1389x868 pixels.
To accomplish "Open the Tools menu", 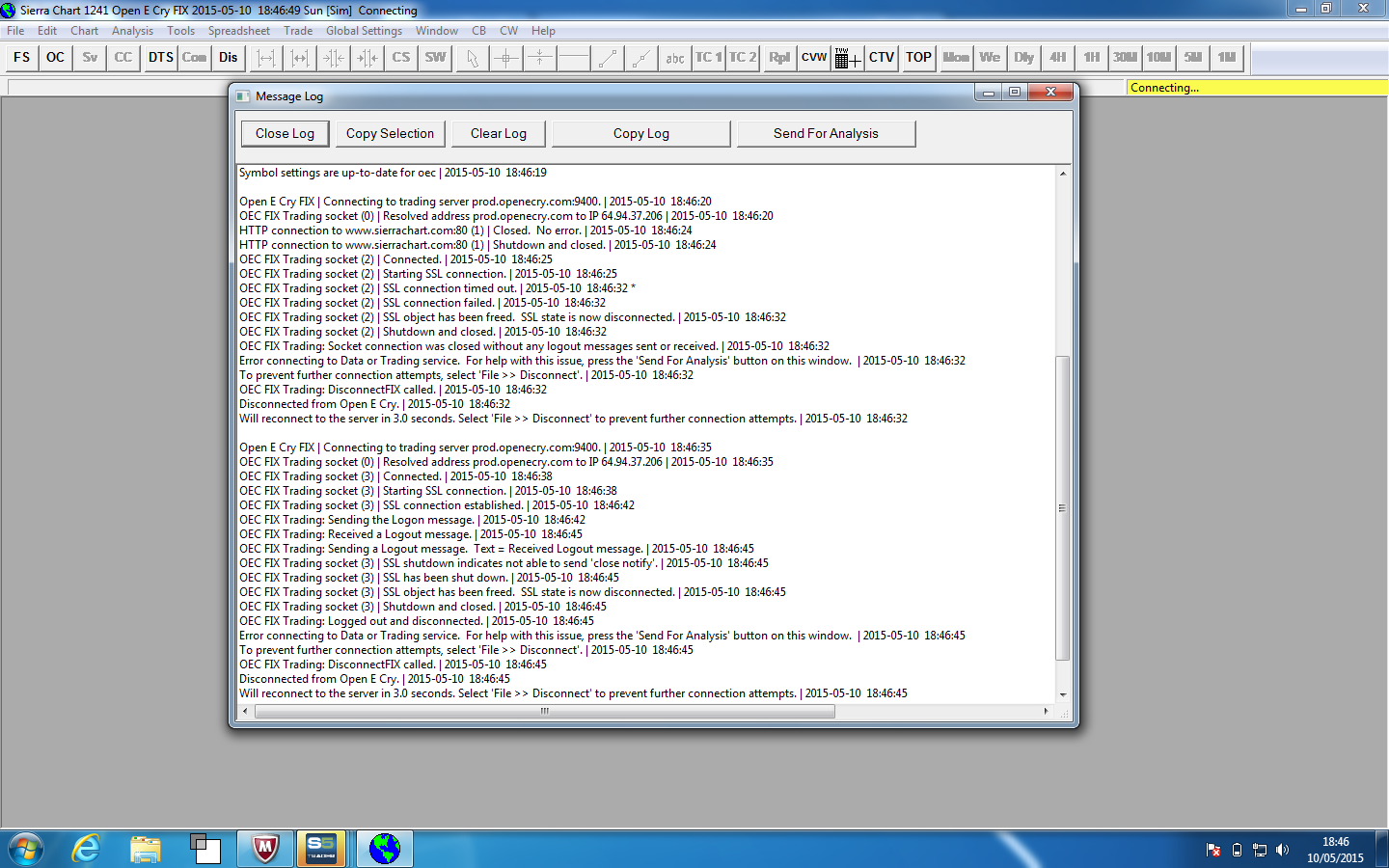I will (180, 31).
